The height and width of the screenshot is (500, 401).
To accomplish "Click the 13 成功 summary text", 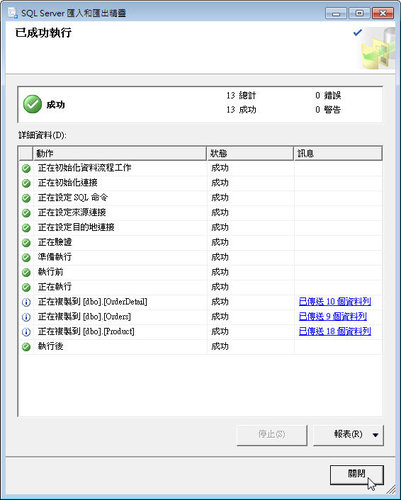I will (241, 110).
